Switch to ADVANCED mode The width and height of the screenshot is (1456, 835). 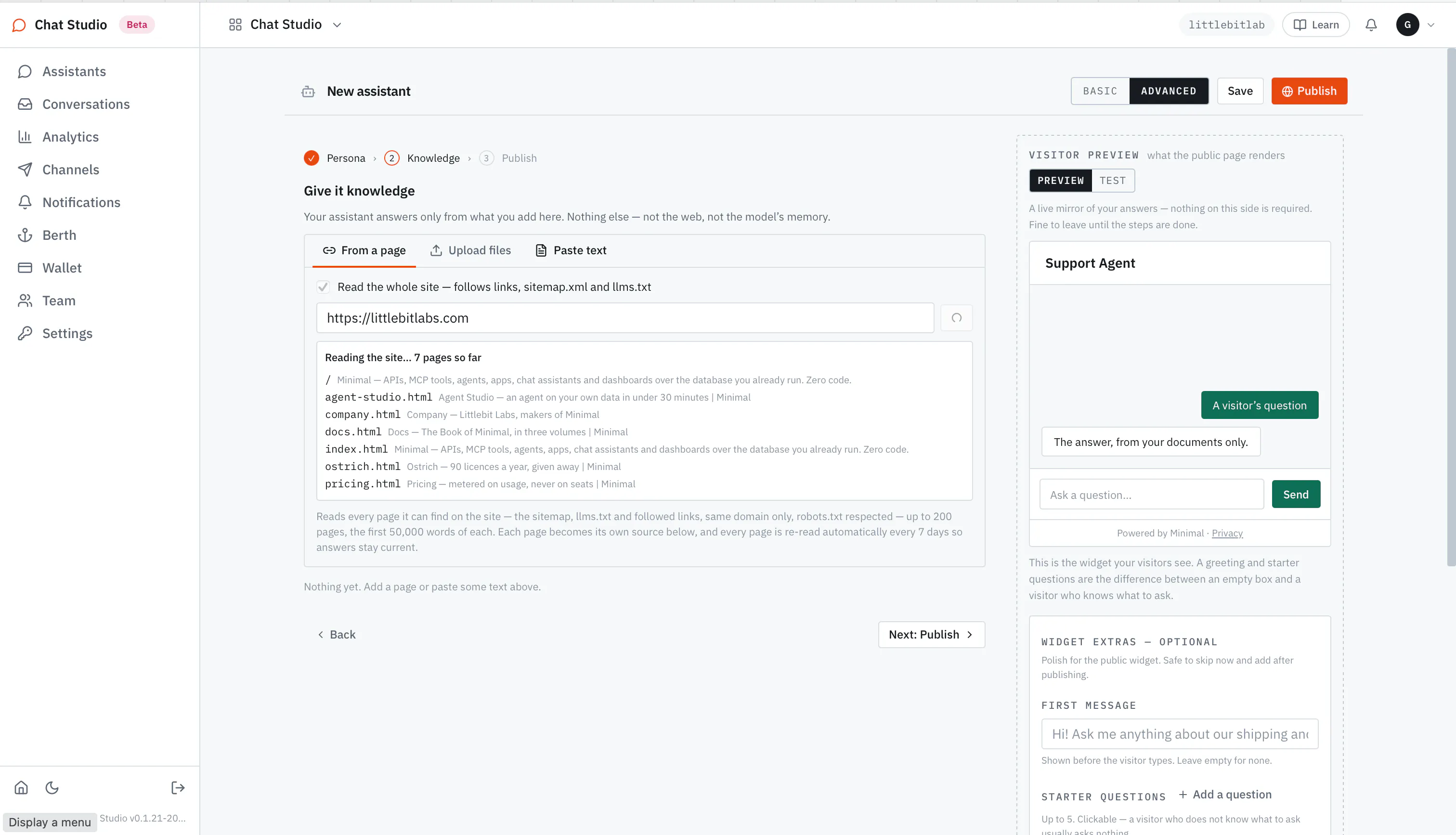pyautogui.click(x=1168, y=91)
